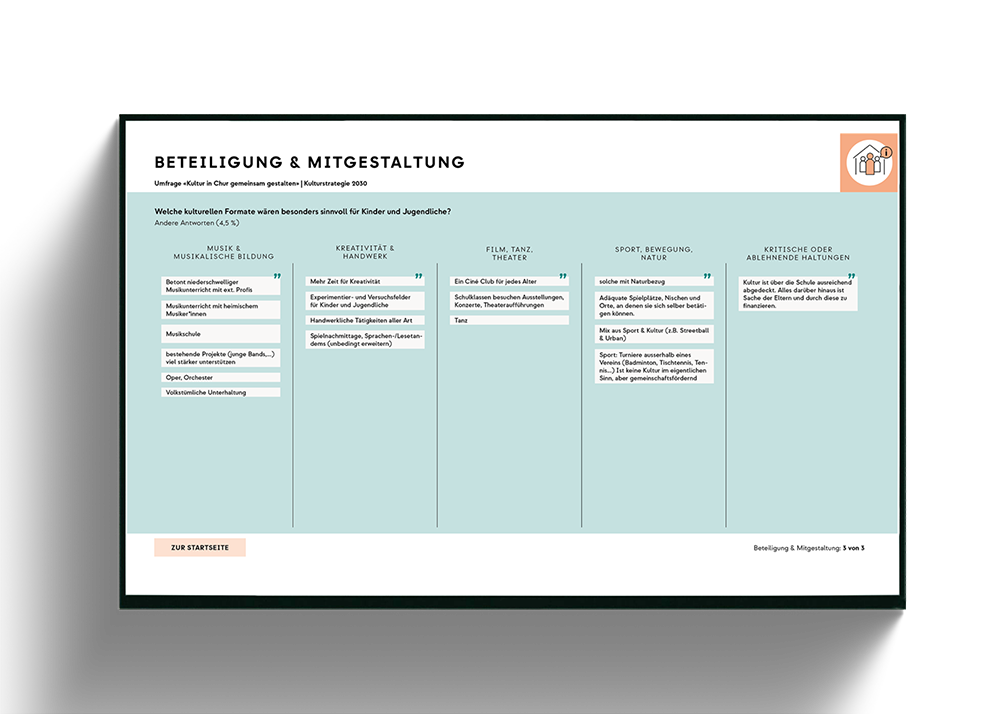Image resolution: width=1000 pixels, height=714 pixels.
Task: Click card 'Experimentier- und Versuchsfelder'
Action: tap(365, 301)
